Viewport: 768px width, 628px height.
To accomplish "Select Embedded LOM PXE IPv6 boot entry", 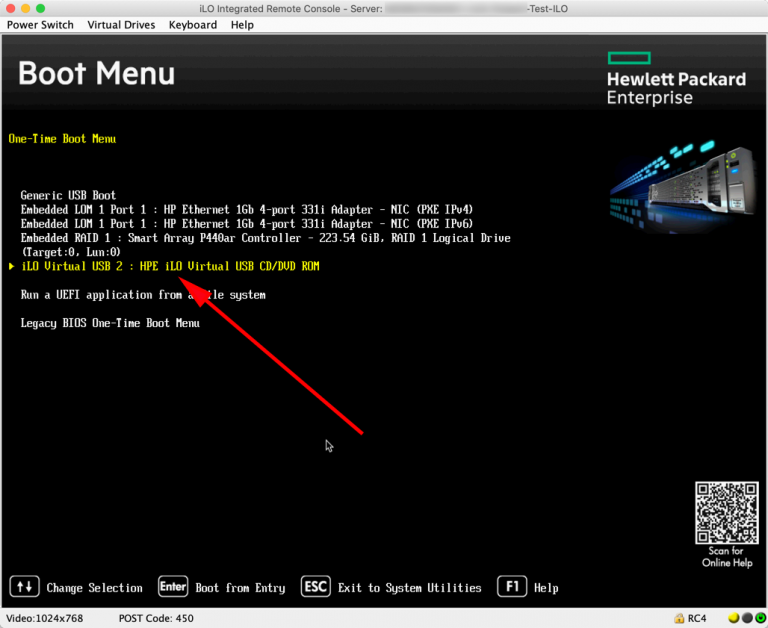I will pos(247,224).
